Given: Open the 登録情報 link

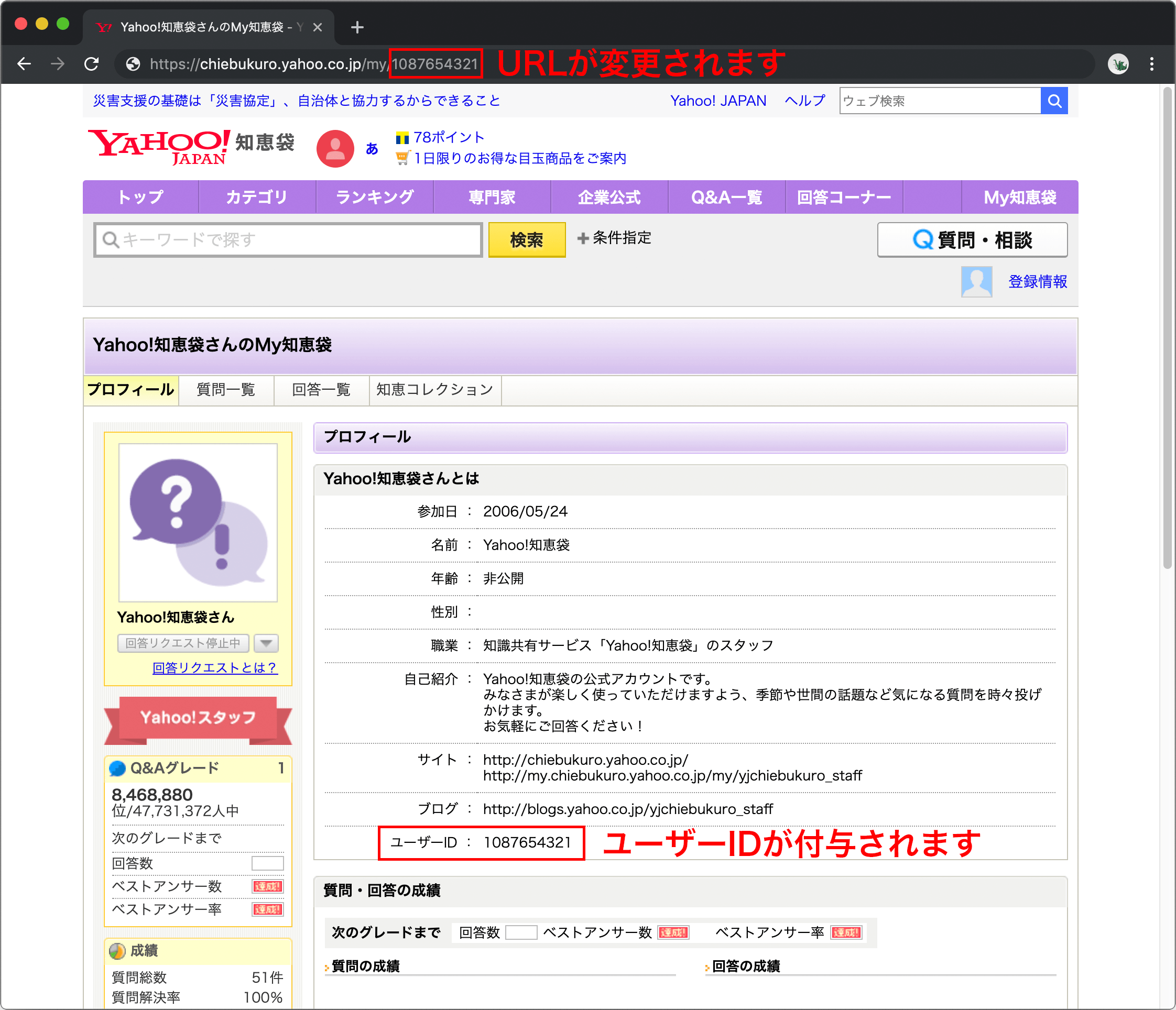Looking at the screenshot, I should [x=1038, y=282].
